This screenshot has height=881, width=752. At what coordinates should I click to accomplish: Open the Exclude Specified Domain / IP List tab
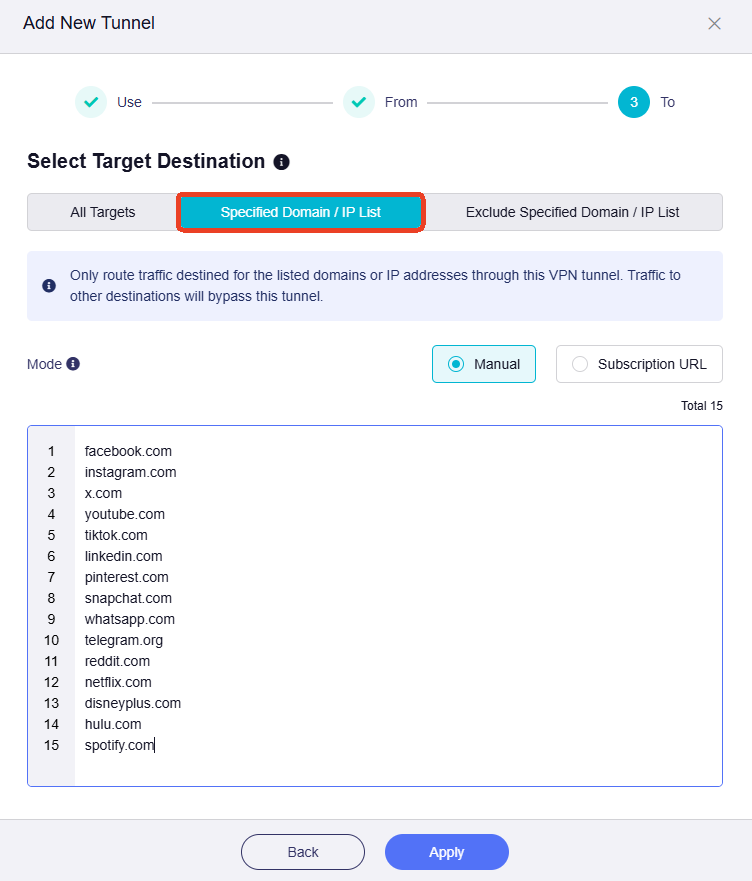point(571,212)
